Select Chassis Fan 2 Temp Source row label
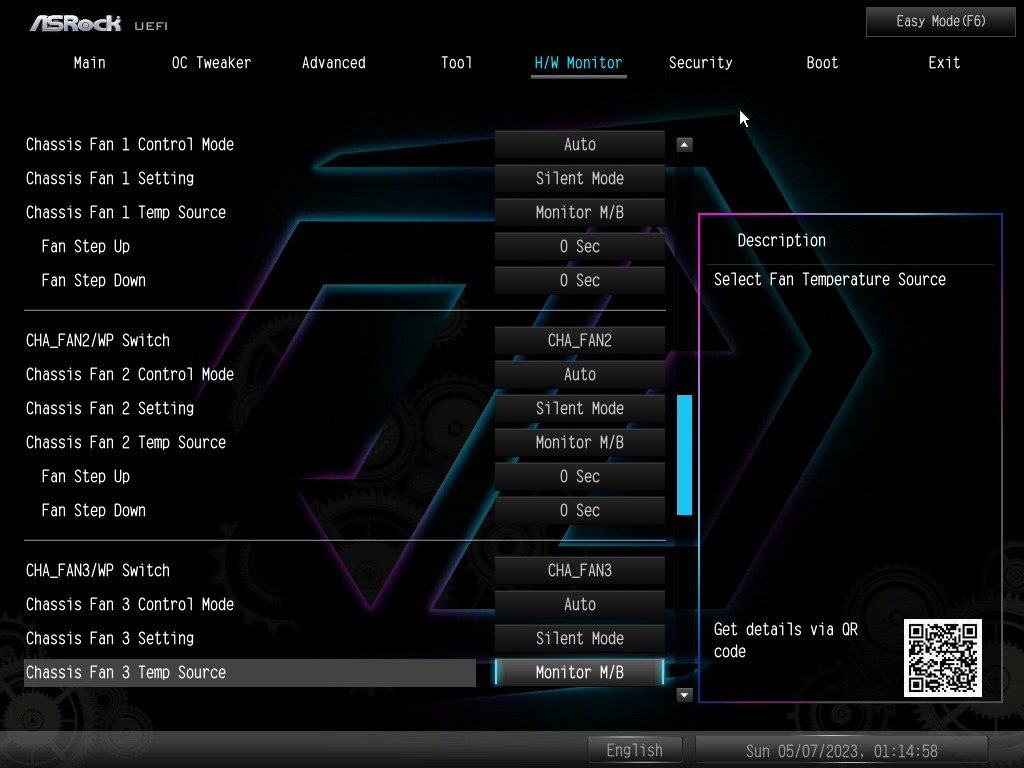This screenshot has width=1024, height=768. click(126, 443)
